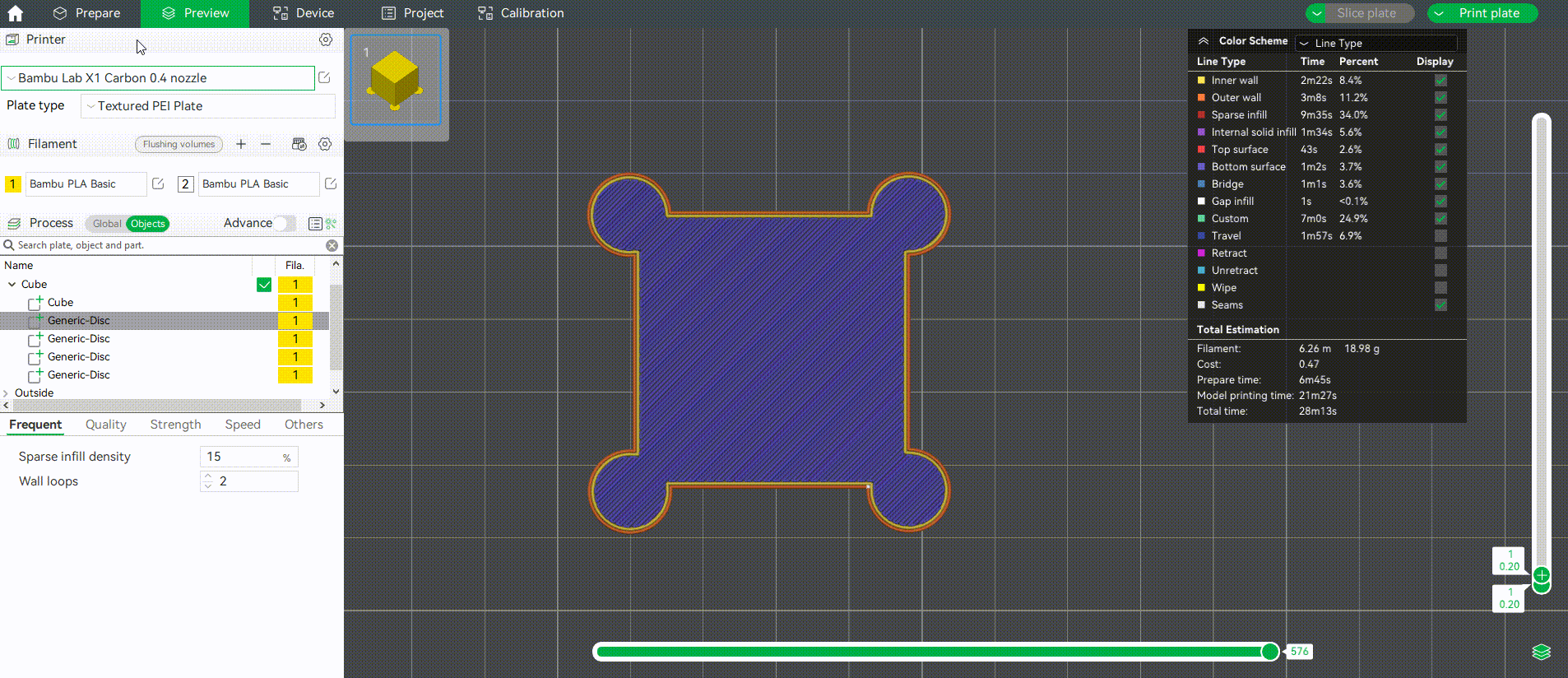Click the Filament section spool icon
1568x678 pixels.
point(13,144)
